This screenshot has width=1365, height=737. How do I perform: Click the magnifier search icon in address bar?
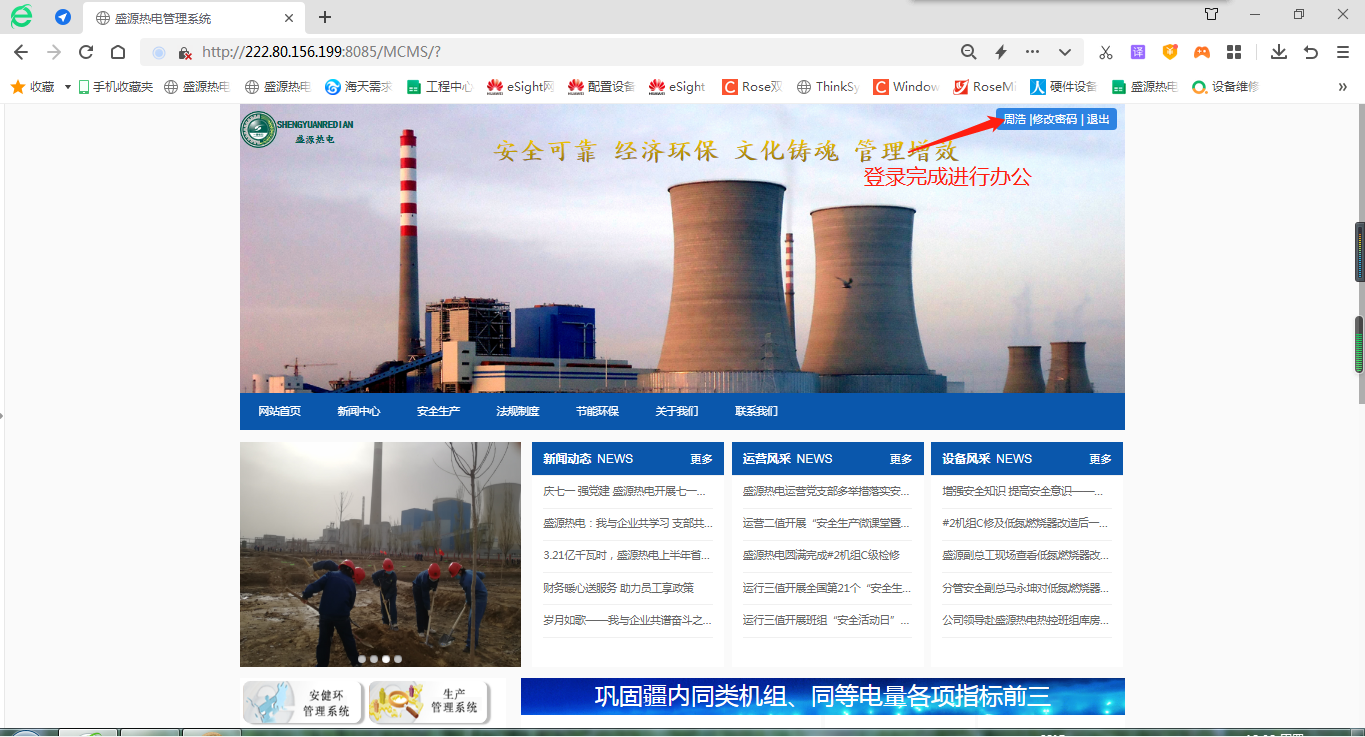968,52
